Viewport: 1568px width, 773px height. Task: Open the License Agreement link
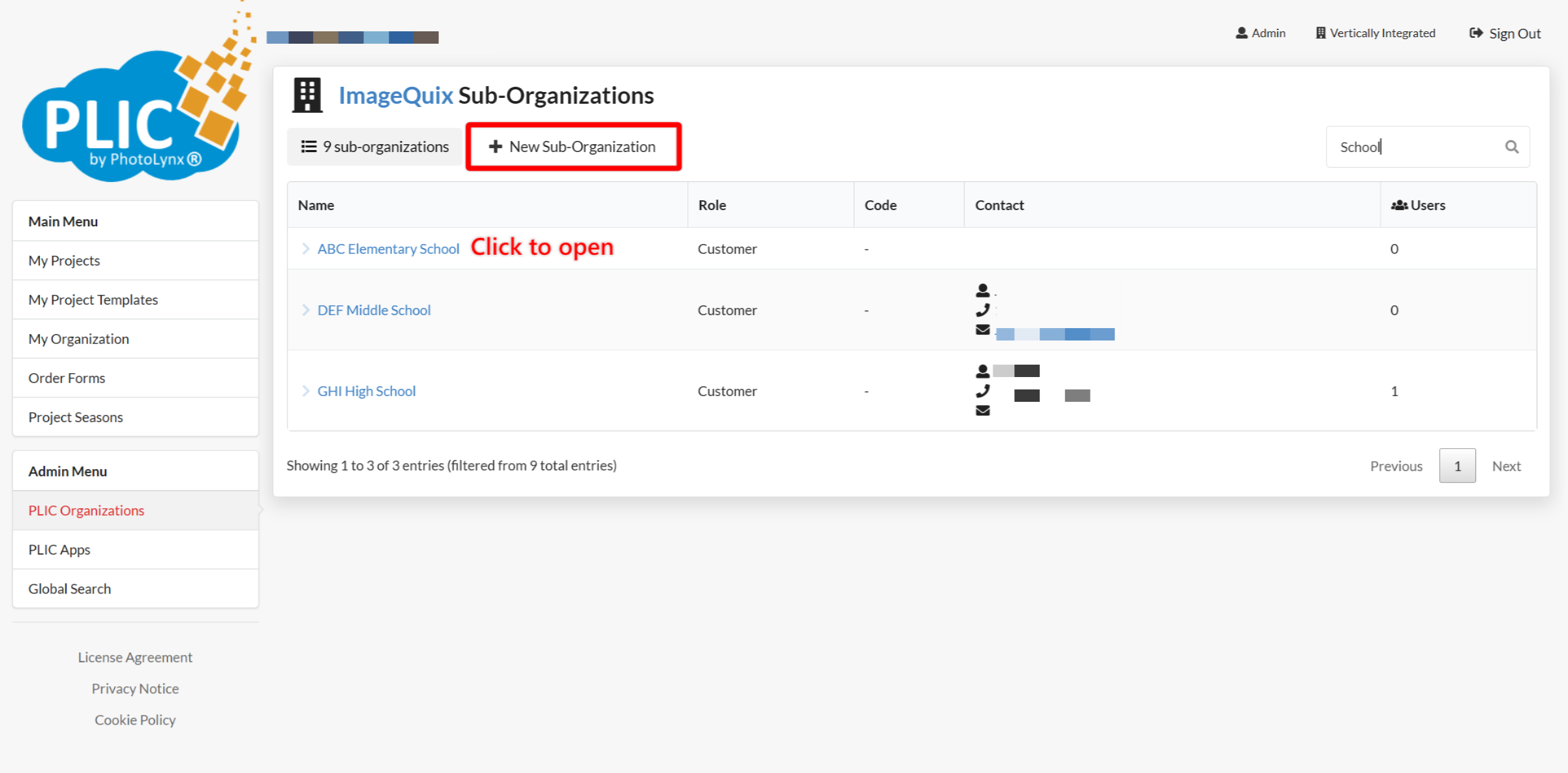coord(135,657)
